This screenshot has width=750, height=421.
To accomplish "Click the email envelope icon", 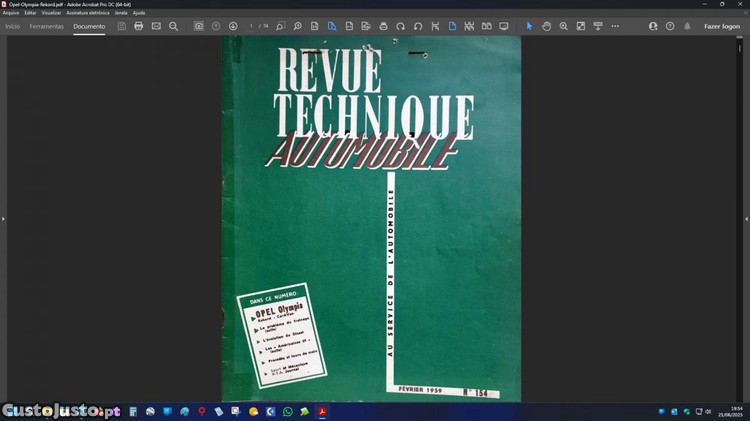I will (156, 26).
